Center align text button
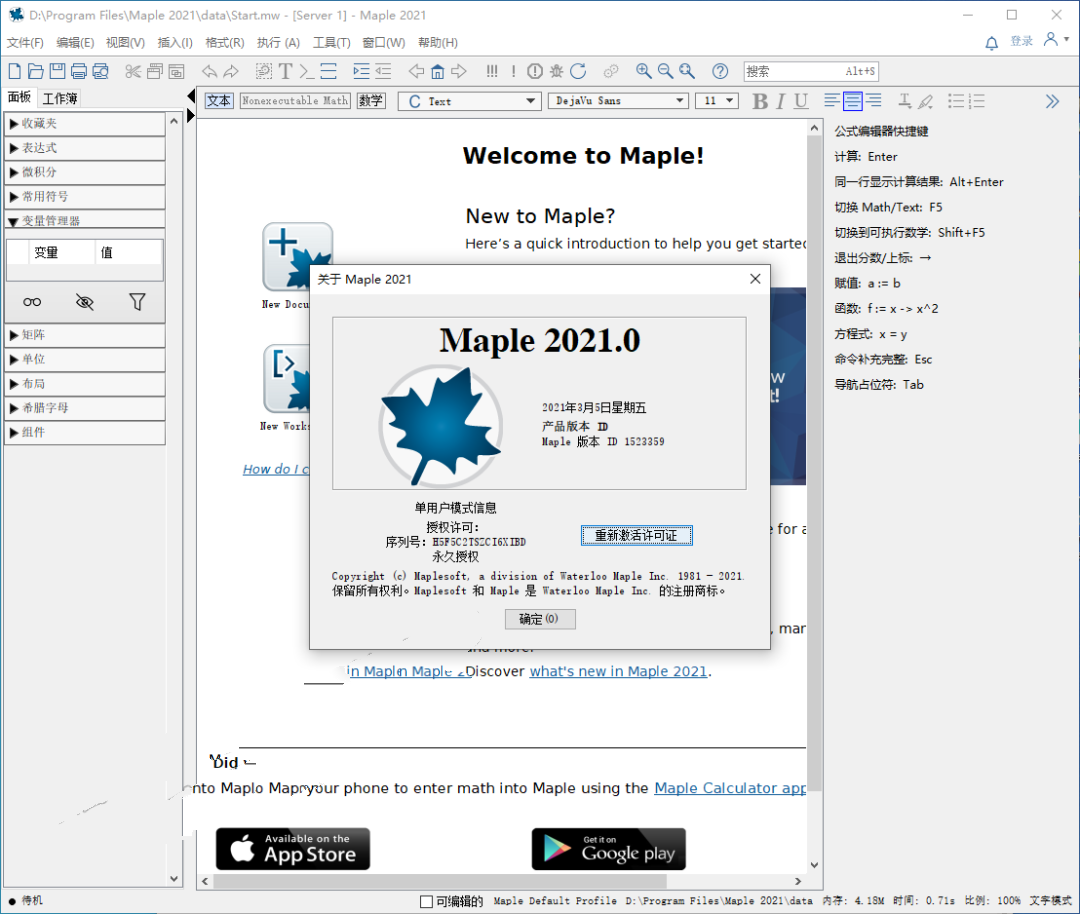 tap(853, 101)
